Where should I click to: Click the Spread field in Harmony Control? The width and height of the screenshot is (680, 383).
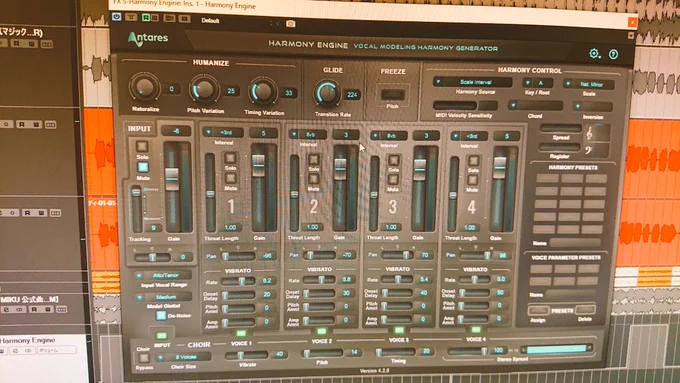pyautogui.click(x=561, y=128)
